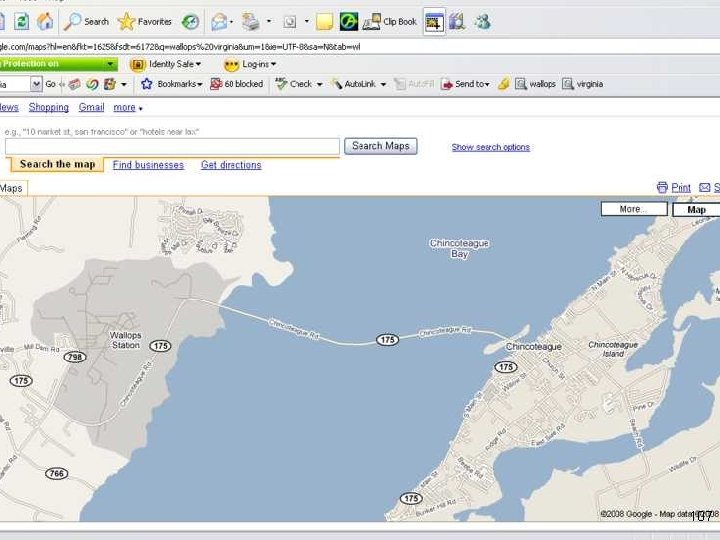Image resolution: width=720 pixels, height=540 pixels.
Task: Click the wallops highlight search term button
Action: click(535, 84)
